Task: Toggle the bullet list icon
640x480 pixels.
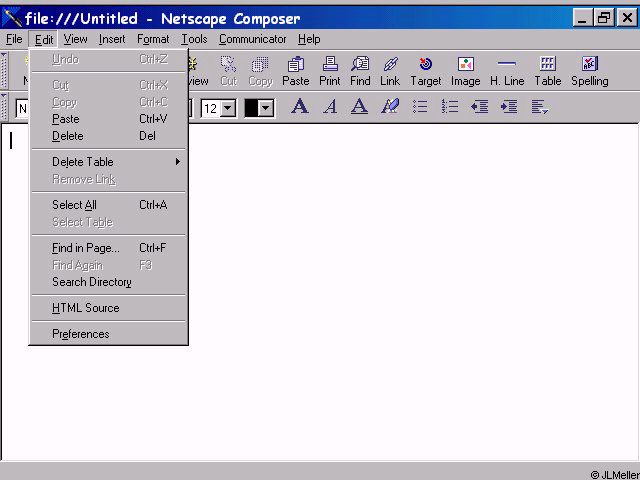Action: [x=420, y=107]
